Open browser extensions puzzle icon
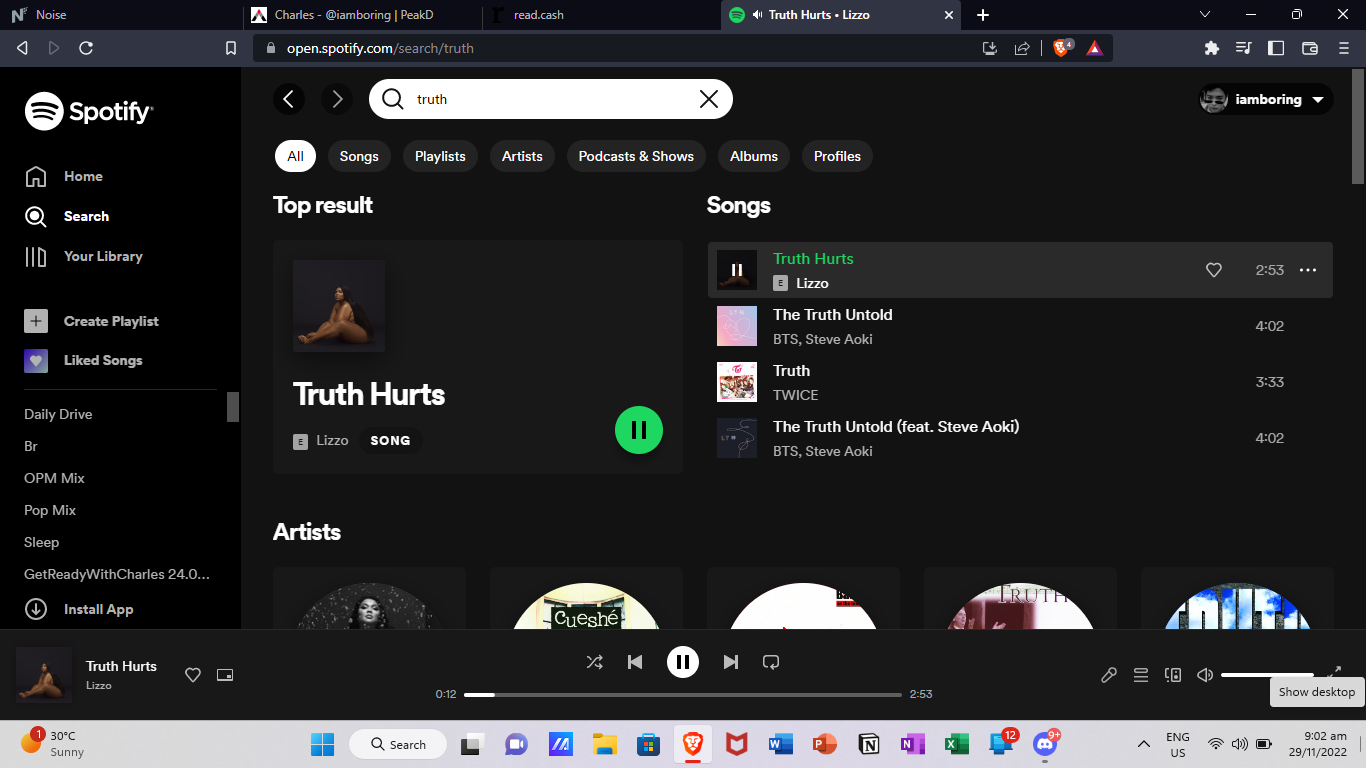 coord(1212,48)
